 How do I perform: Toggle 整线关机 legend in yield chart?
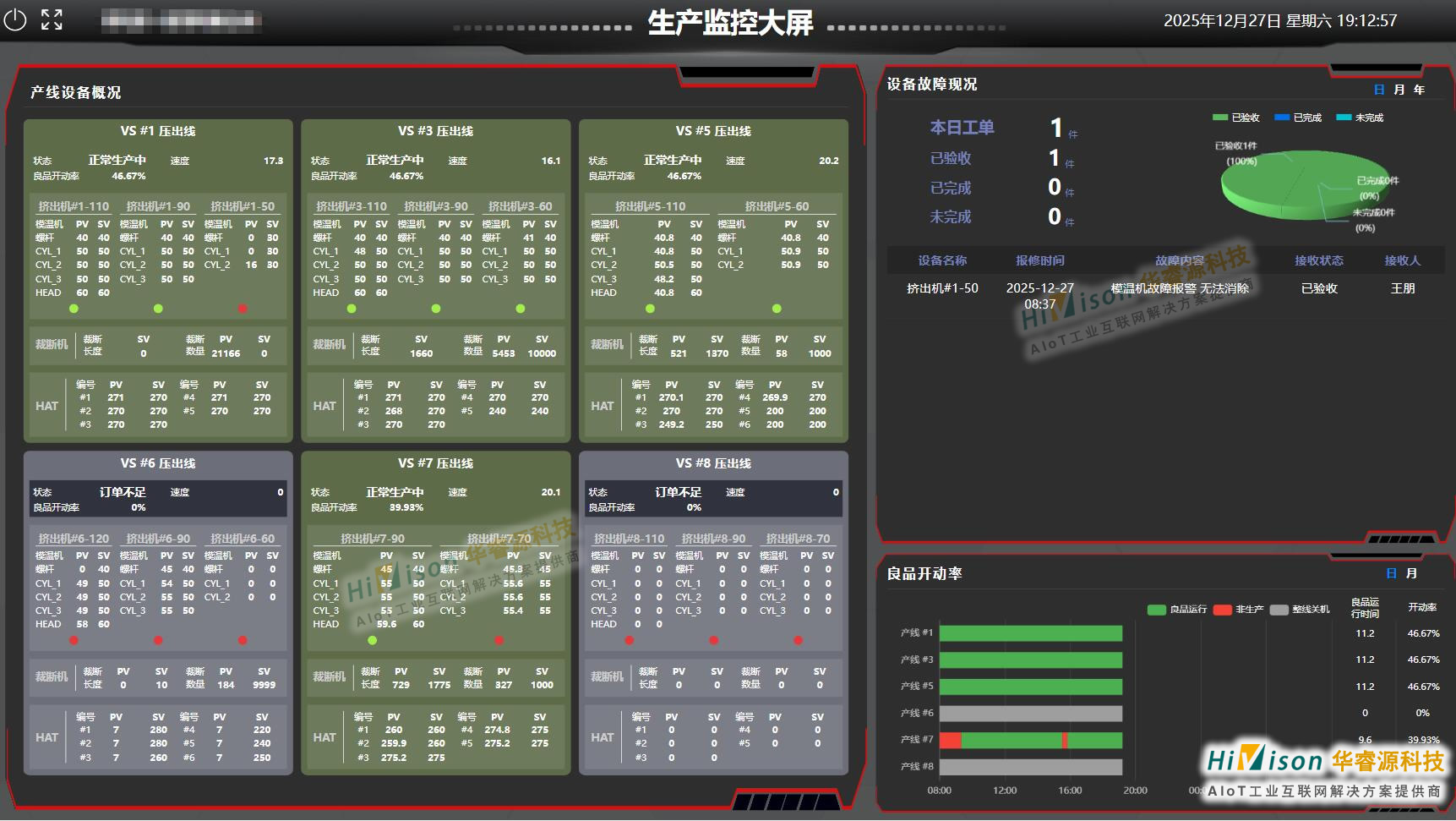pos(1300,610)
